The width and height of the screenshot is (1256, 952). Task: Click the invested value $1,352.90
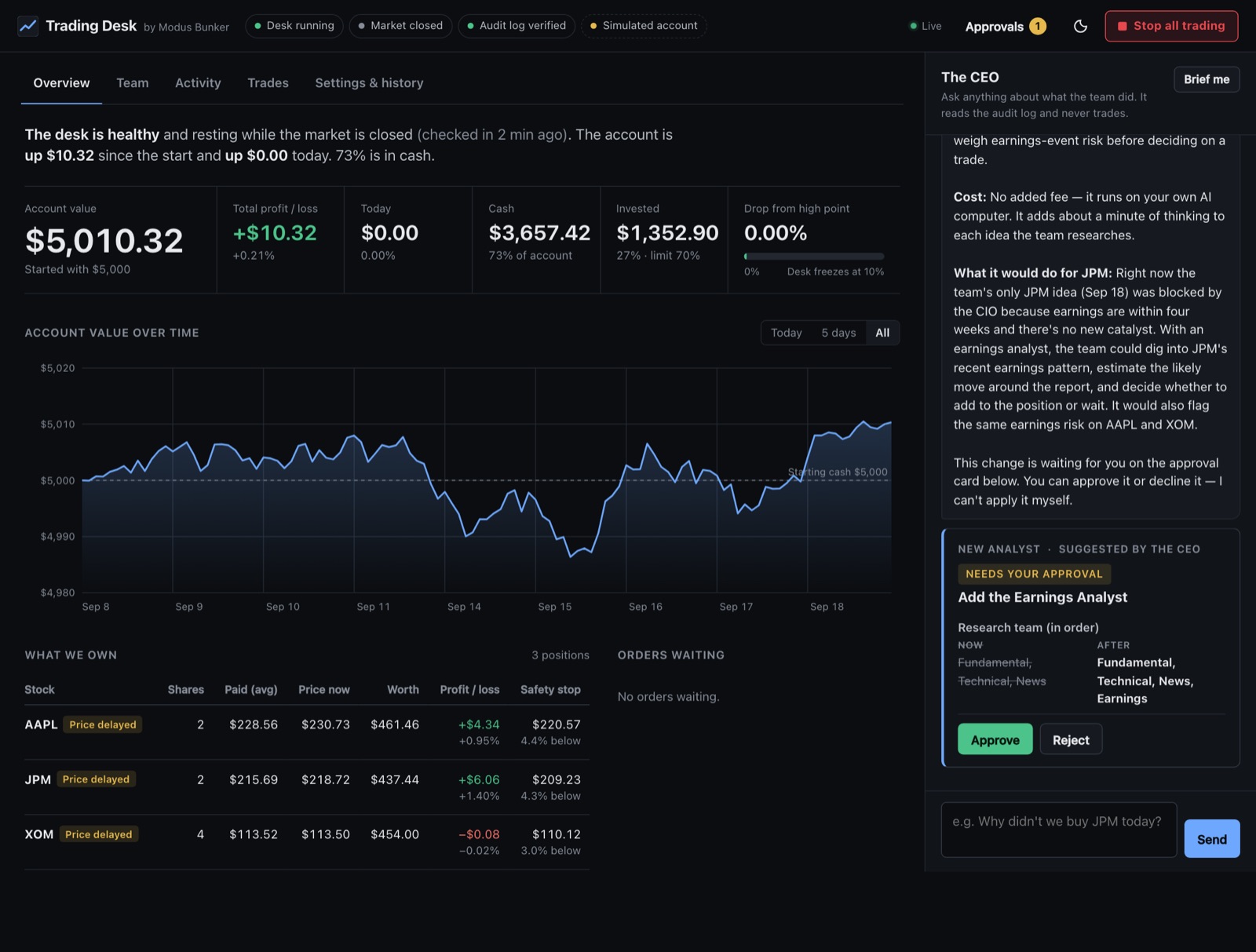tap(667, 233)
